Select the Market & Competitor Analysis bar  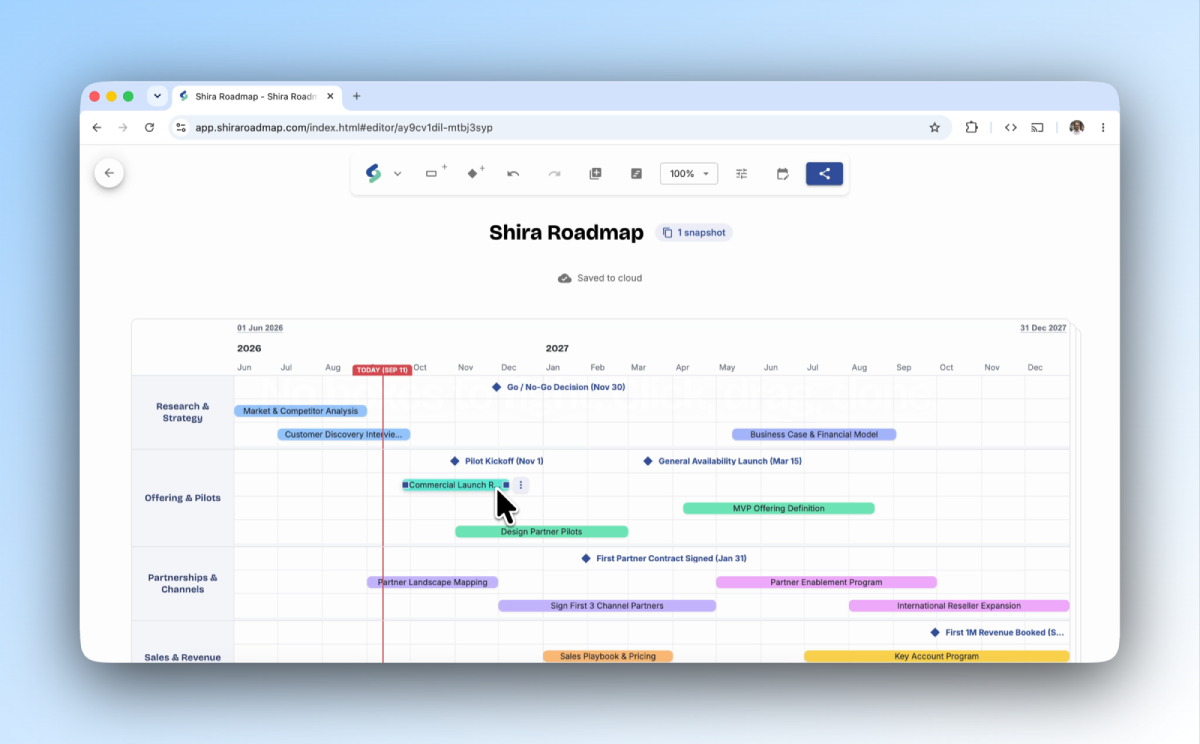pyautogui.click(x=300, y=411)
